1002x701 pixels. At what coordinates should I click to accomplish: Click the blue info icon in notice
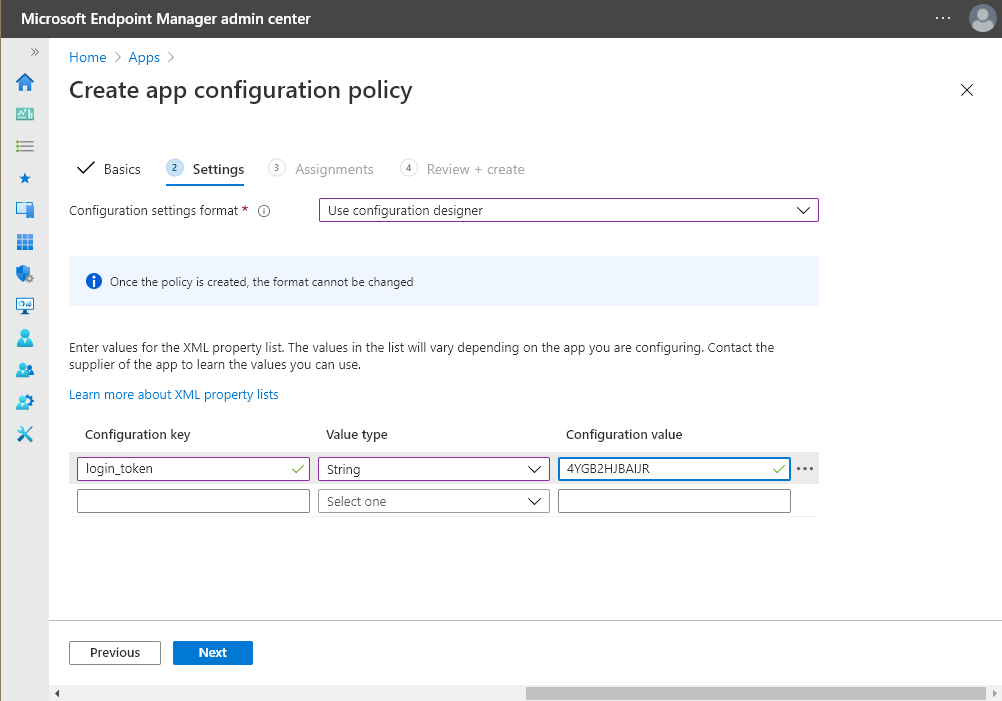click(x=94, y=281)
